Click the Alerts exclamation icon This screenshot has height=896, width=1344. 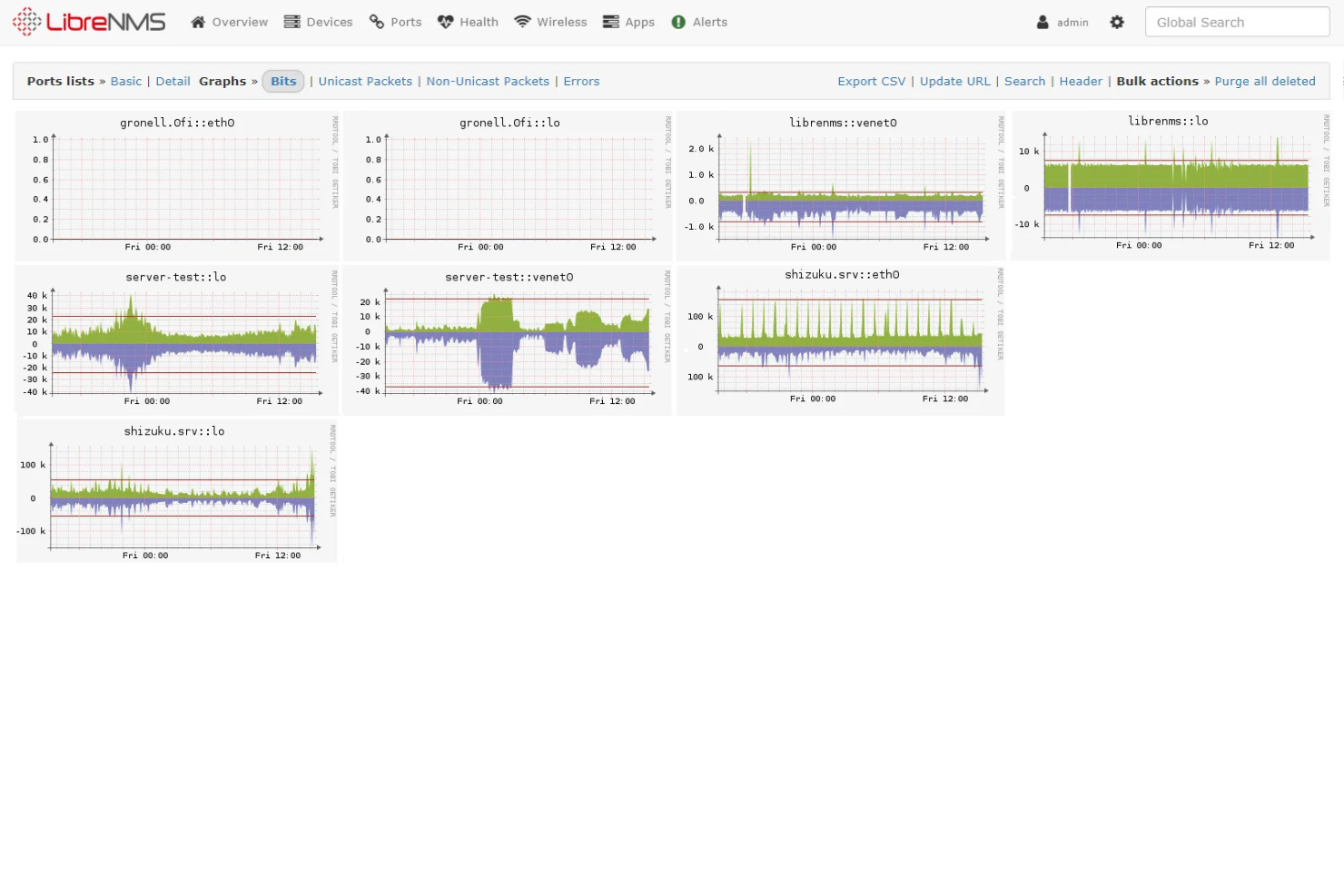point(678,22)
